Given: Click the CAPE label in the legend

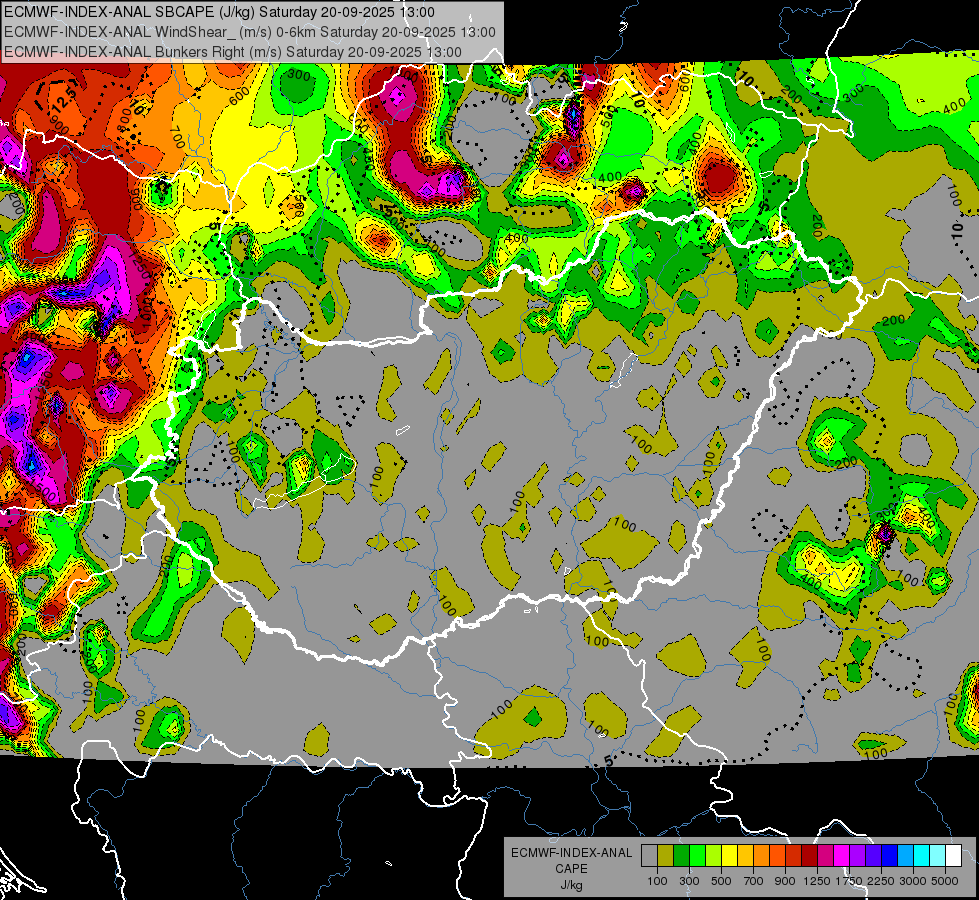Looking at the screenshot, I should [571, 868].
